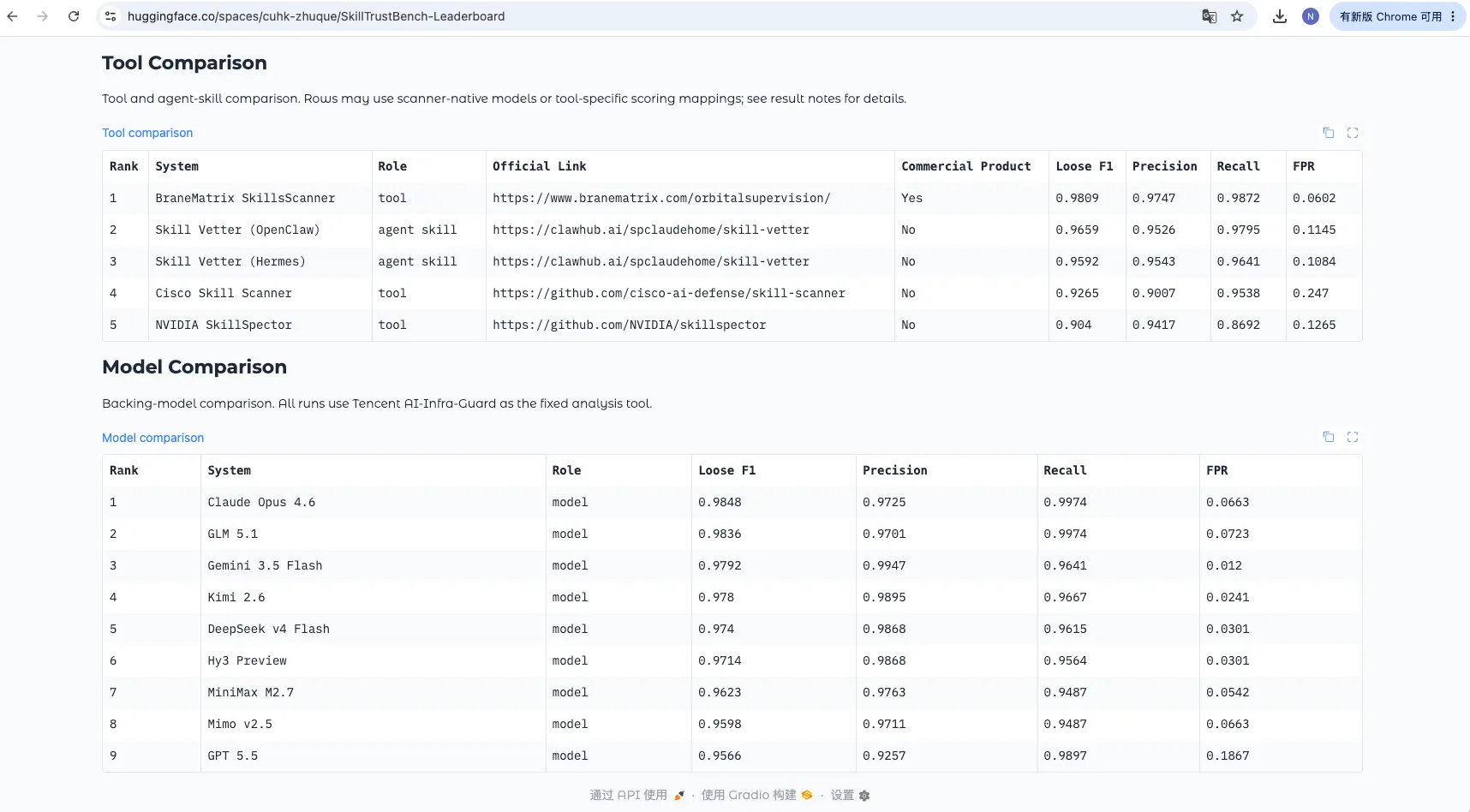Select the GPT 5.5 cell
This screenshot has height=812, width=1470.
pyautogui.click(x=373, y=755)
